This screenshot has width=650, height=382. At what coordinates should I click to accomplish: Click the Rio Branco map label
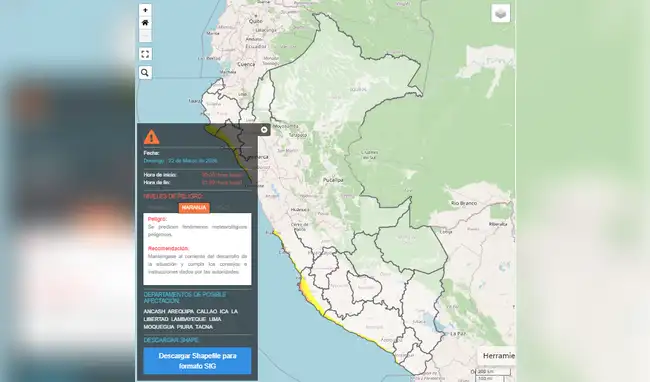[x=464, y=203]
